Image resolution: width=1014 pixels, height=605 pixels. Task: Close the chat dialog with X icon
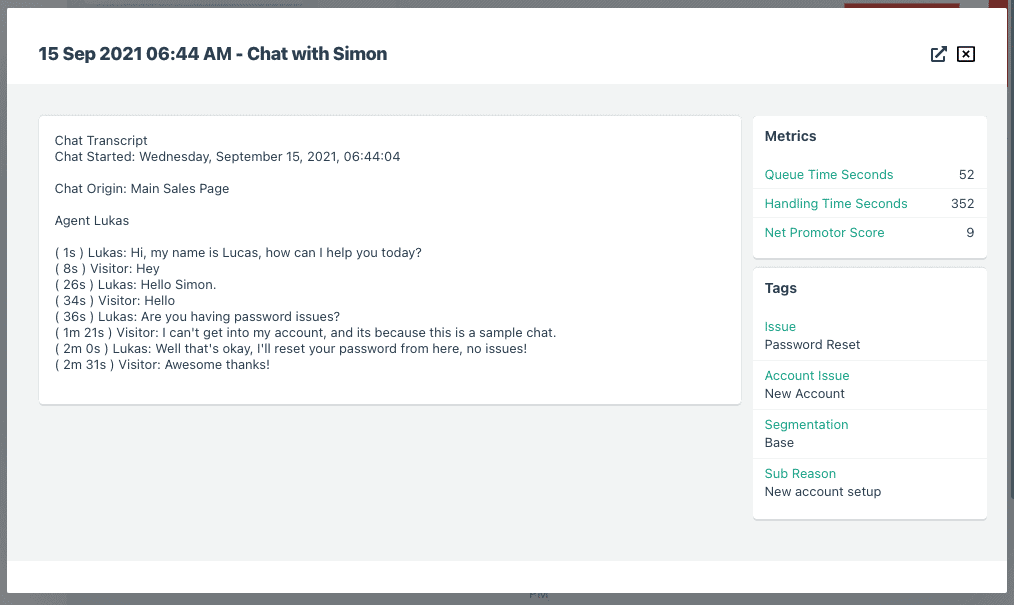965,54
